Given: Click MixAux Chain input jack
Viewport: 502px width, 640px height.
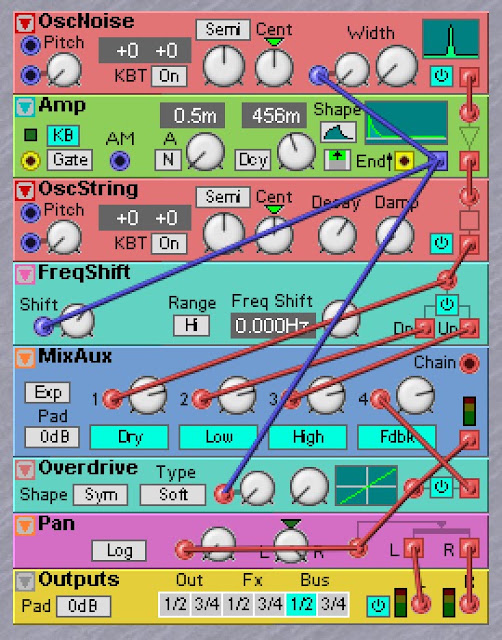Looking at the screenshot, I should pyautogui.click(x=469, y=363).
